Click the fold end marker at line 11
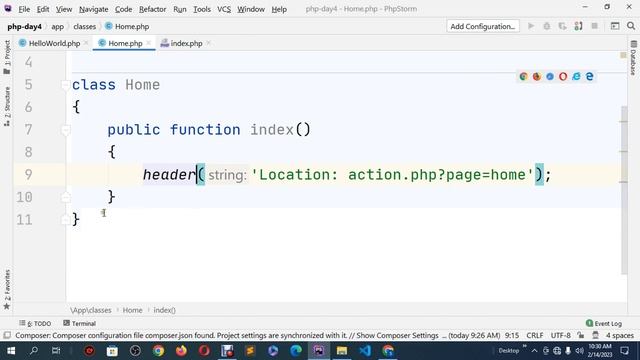The height and width of the screenshot is (360, 640). [65, 220]
